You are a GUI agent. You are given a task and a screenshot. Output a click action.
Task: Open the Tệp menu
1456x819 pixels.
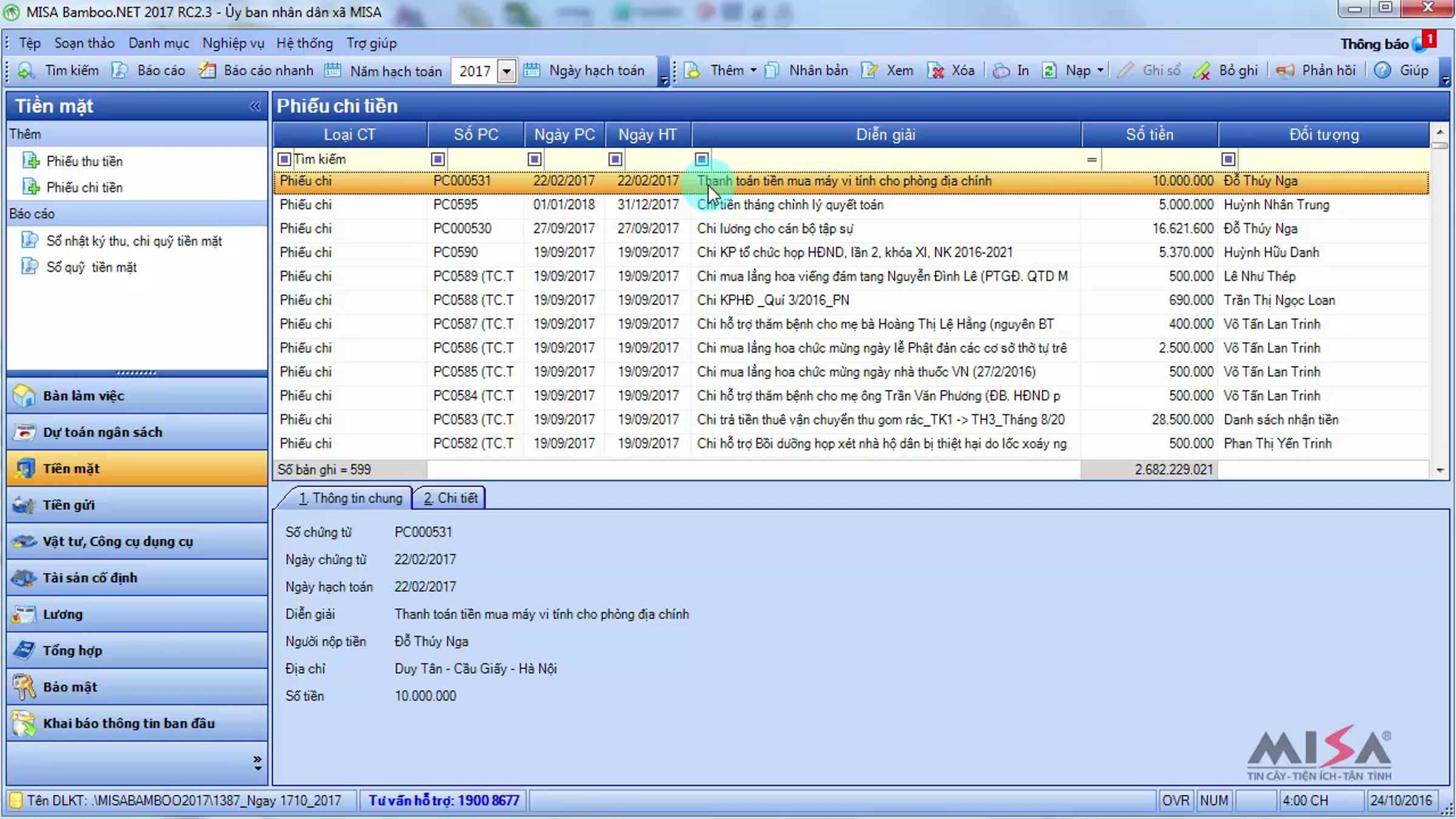click(30, 43)
